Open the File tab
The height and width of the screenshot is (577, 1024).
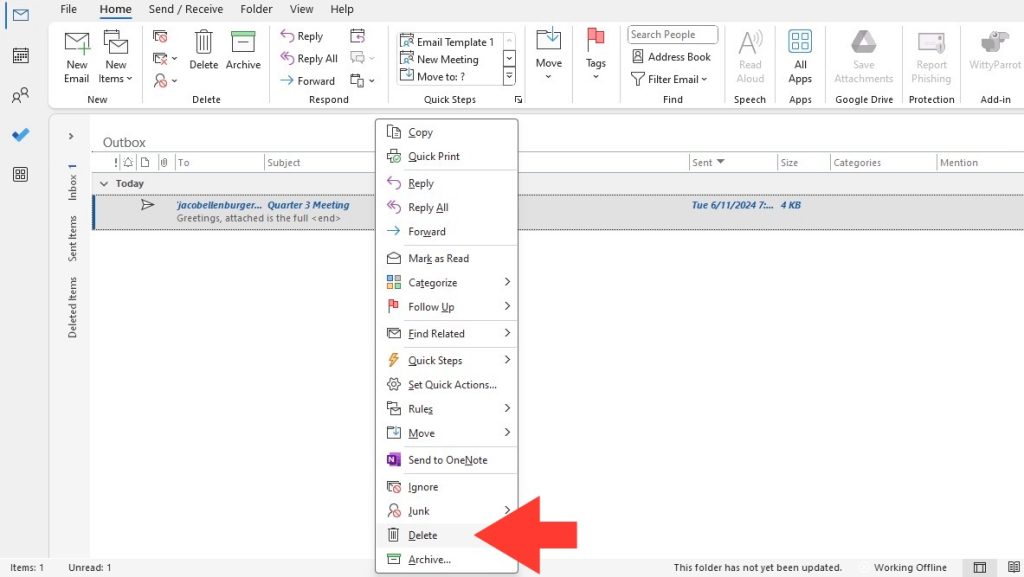(69, 9)
